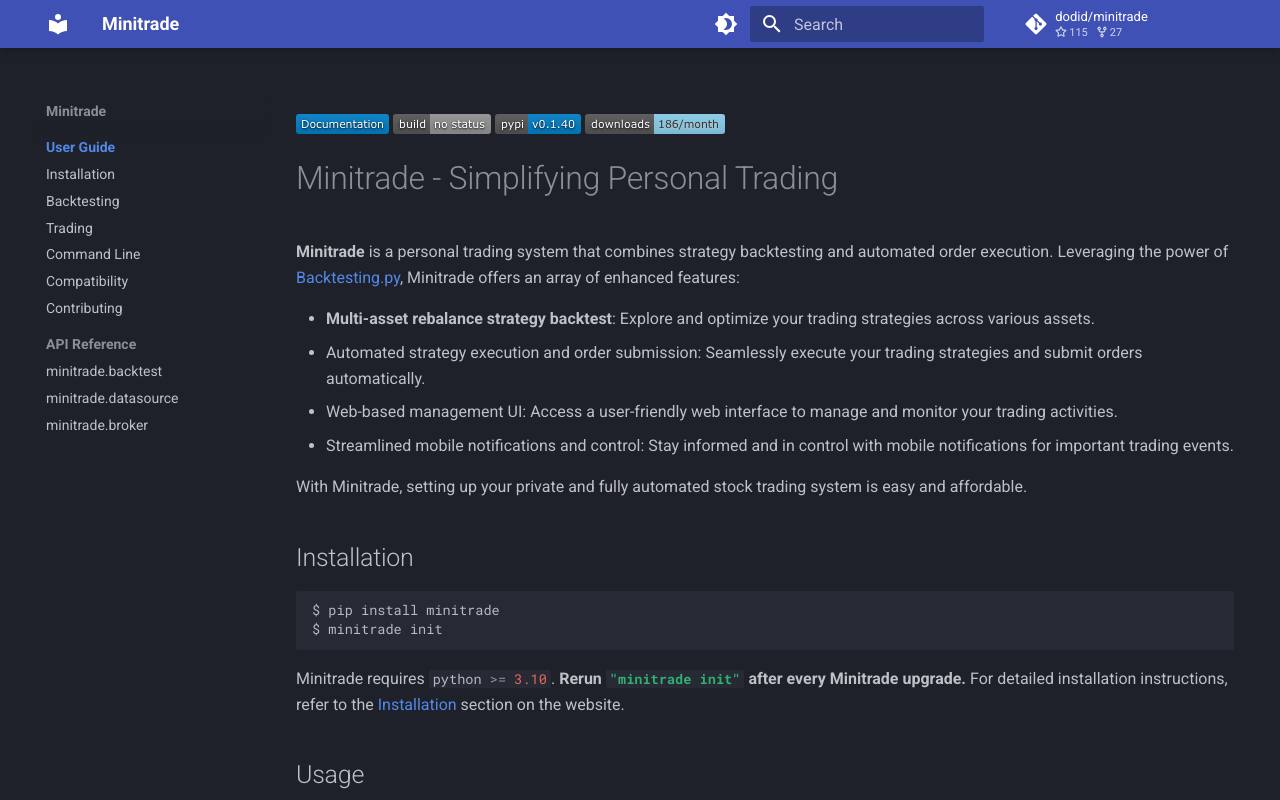Open User Guide in sidebar
Screen dimensions: 1280x800
pos(80,147)
